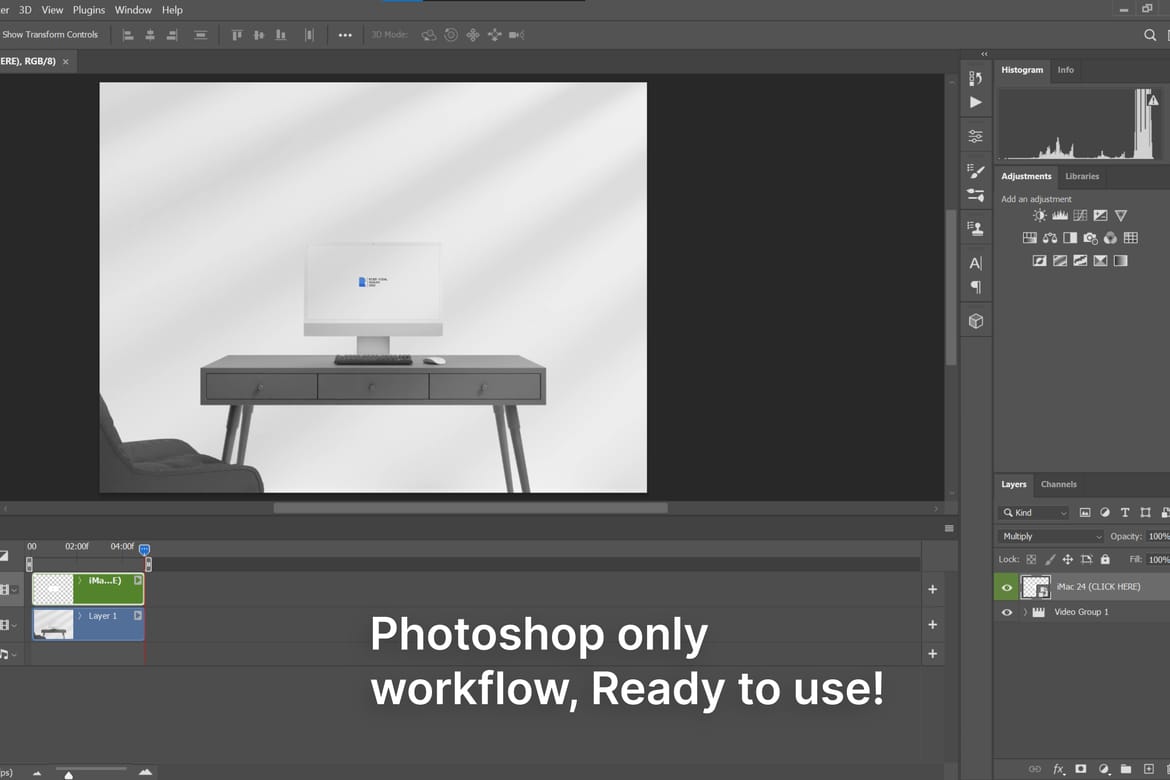
Task: Toggle pixel layer filter in Layers panel
Action: pos(1085,513)
